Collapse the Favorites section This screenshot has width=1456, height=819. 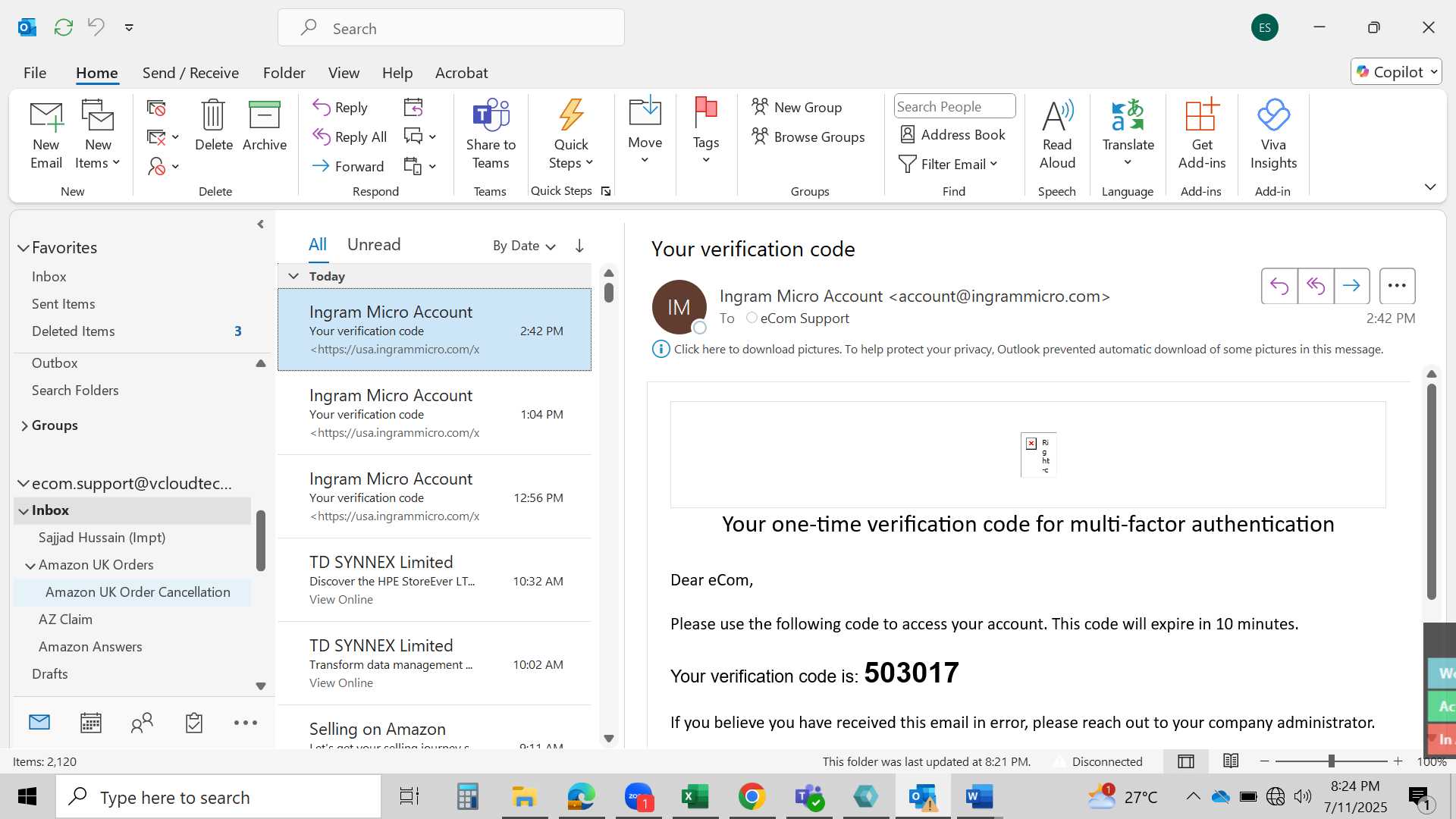point(24,248)
